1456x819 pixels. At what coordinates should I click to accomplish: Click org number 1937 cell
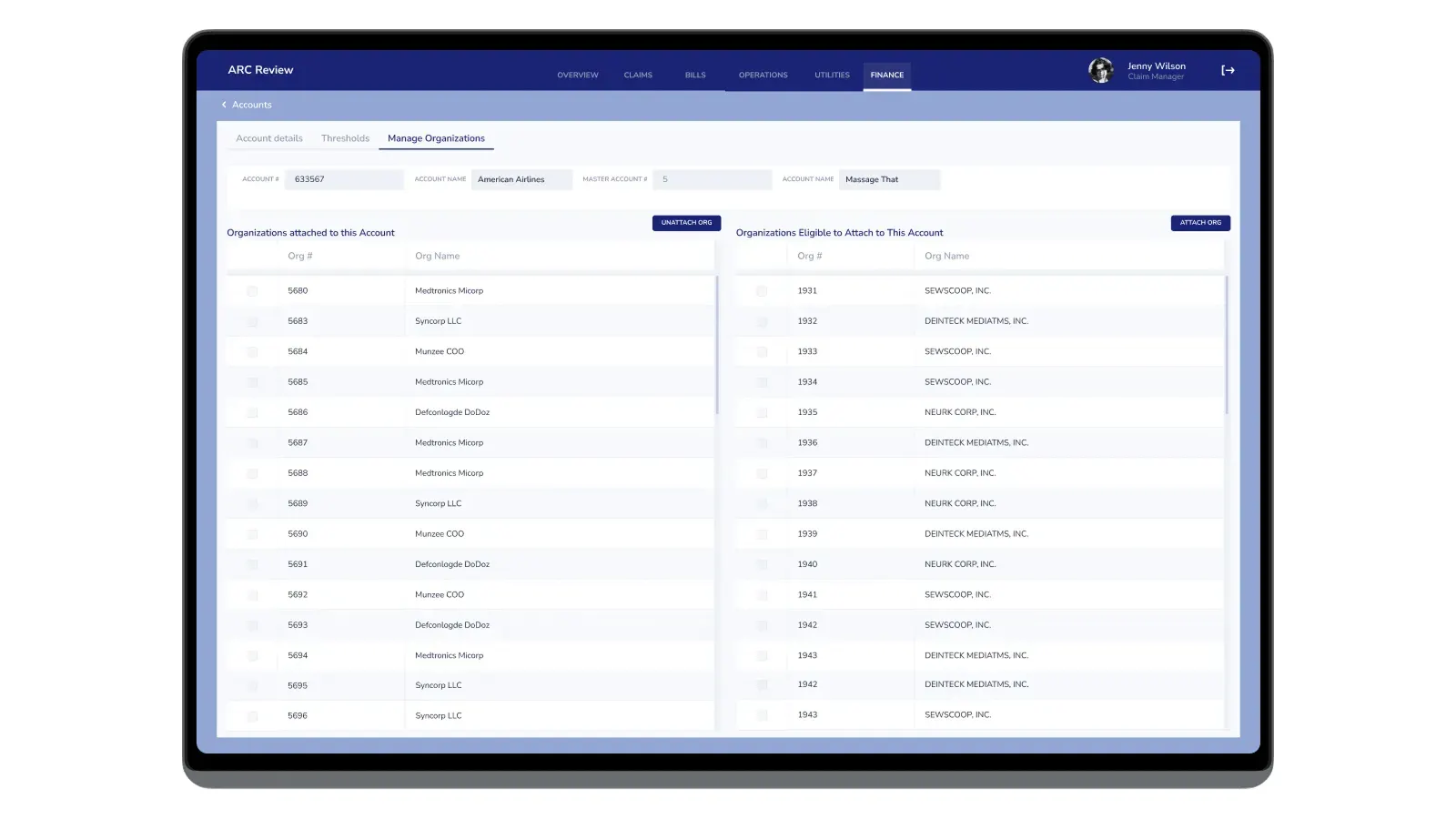[807, 473]
